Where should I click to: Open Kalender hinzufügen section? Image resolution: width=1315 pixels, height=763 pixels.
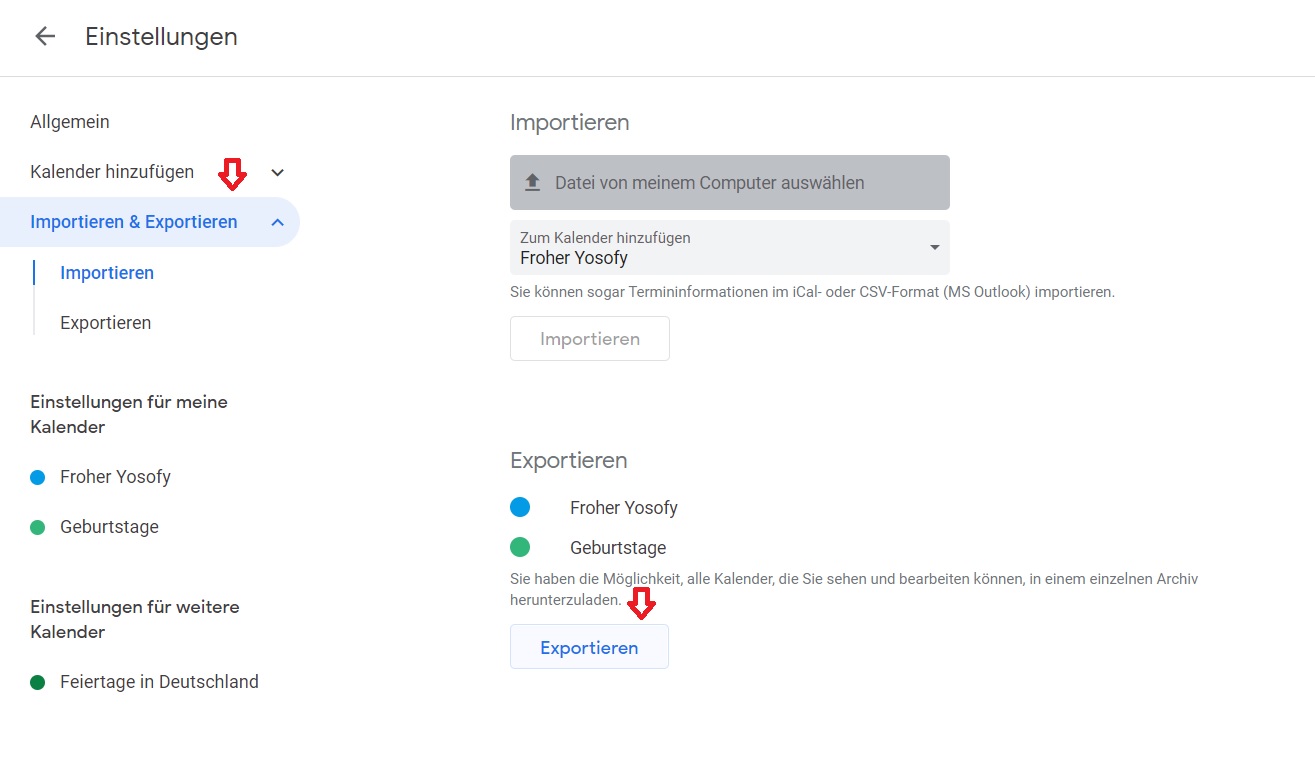[112, 172]
